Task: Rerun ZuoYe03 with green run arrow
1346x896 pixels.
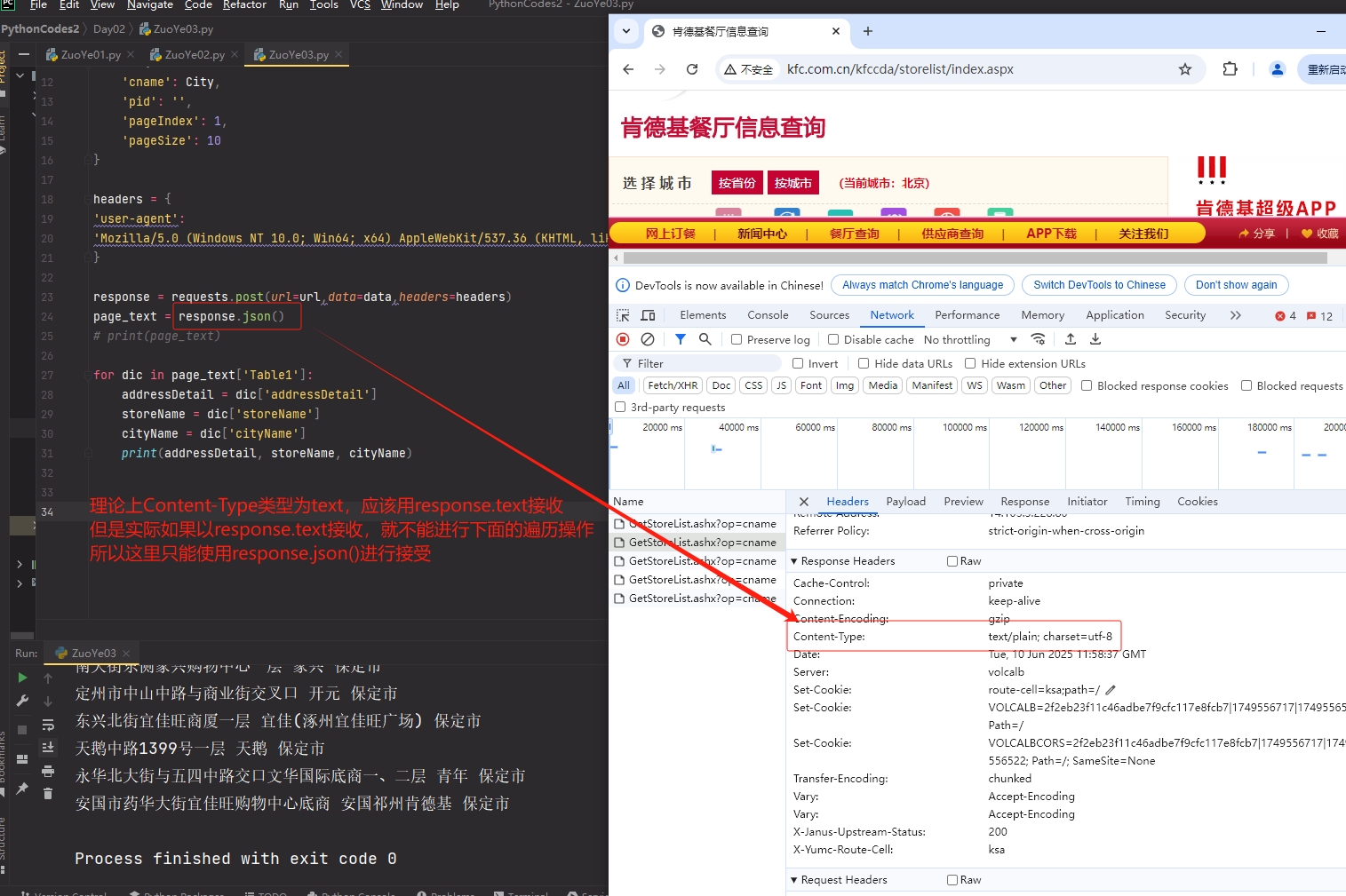Action: (22, 678)
